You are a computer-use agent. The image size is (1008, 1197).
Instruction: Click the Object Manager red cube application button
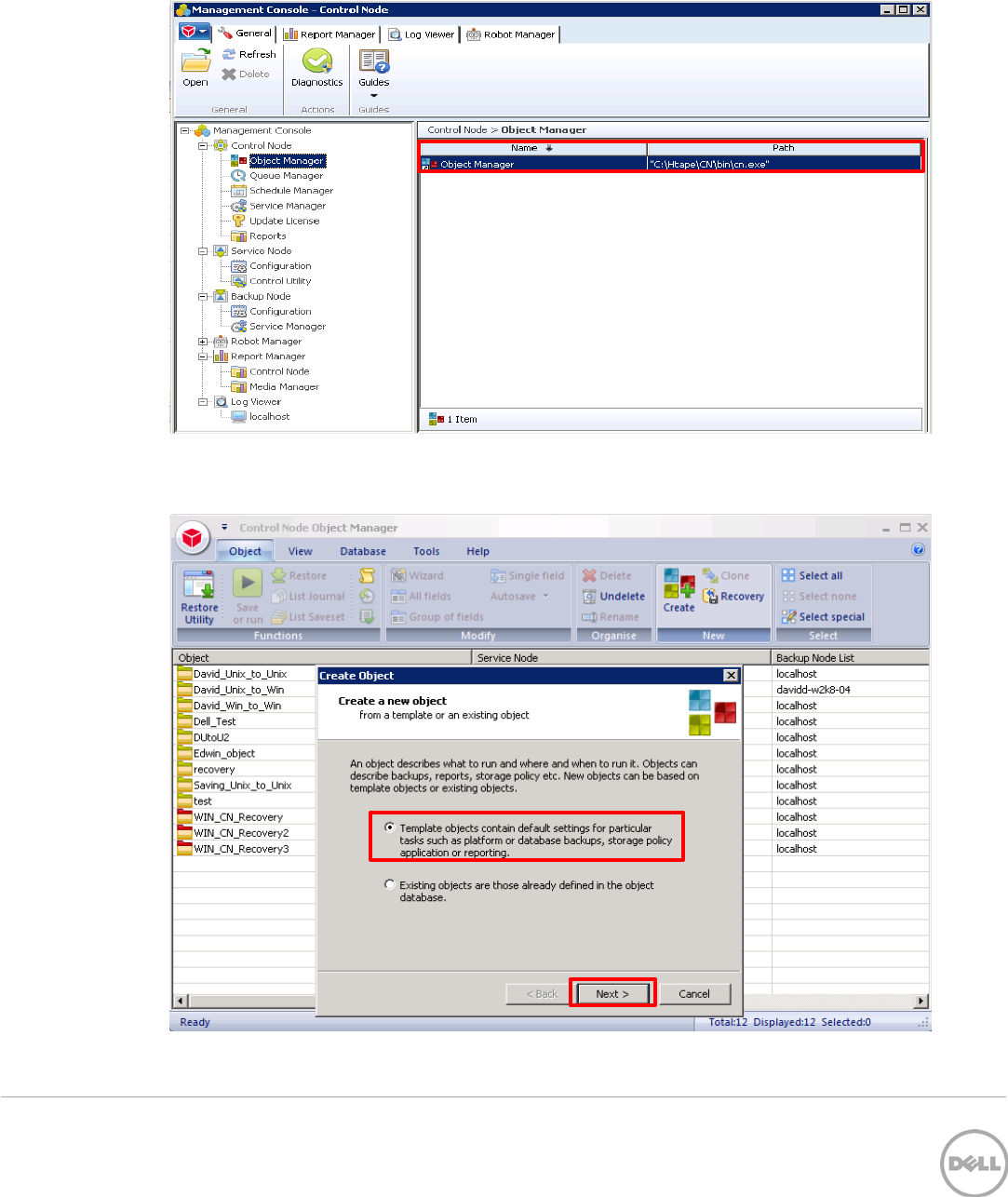pyautogui.click(x=191, y=537)
